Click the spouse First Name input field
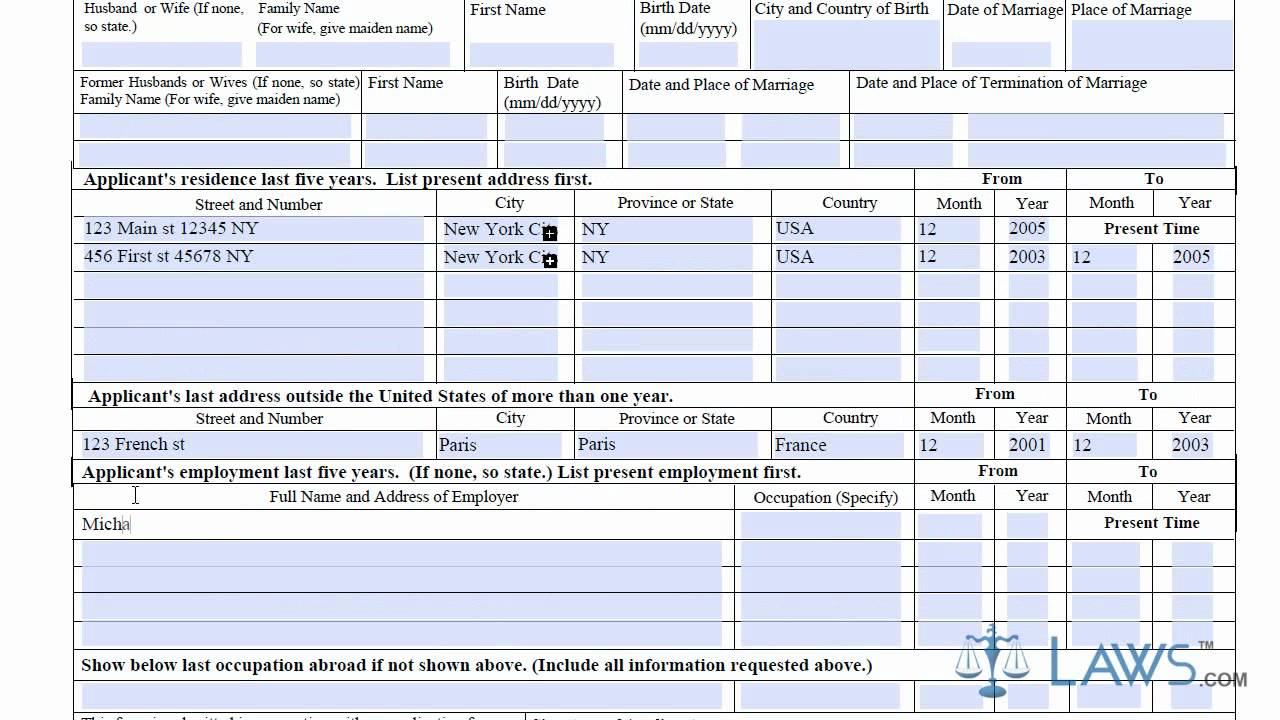The image size is (1280, 720). [x=541, y=54]
